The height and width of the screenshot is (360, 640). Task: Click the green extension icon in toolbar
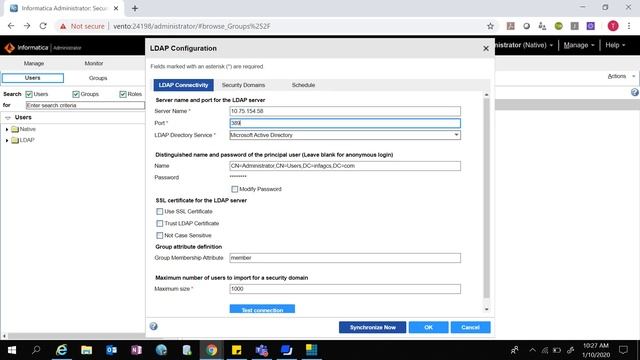tap(558, 26)
